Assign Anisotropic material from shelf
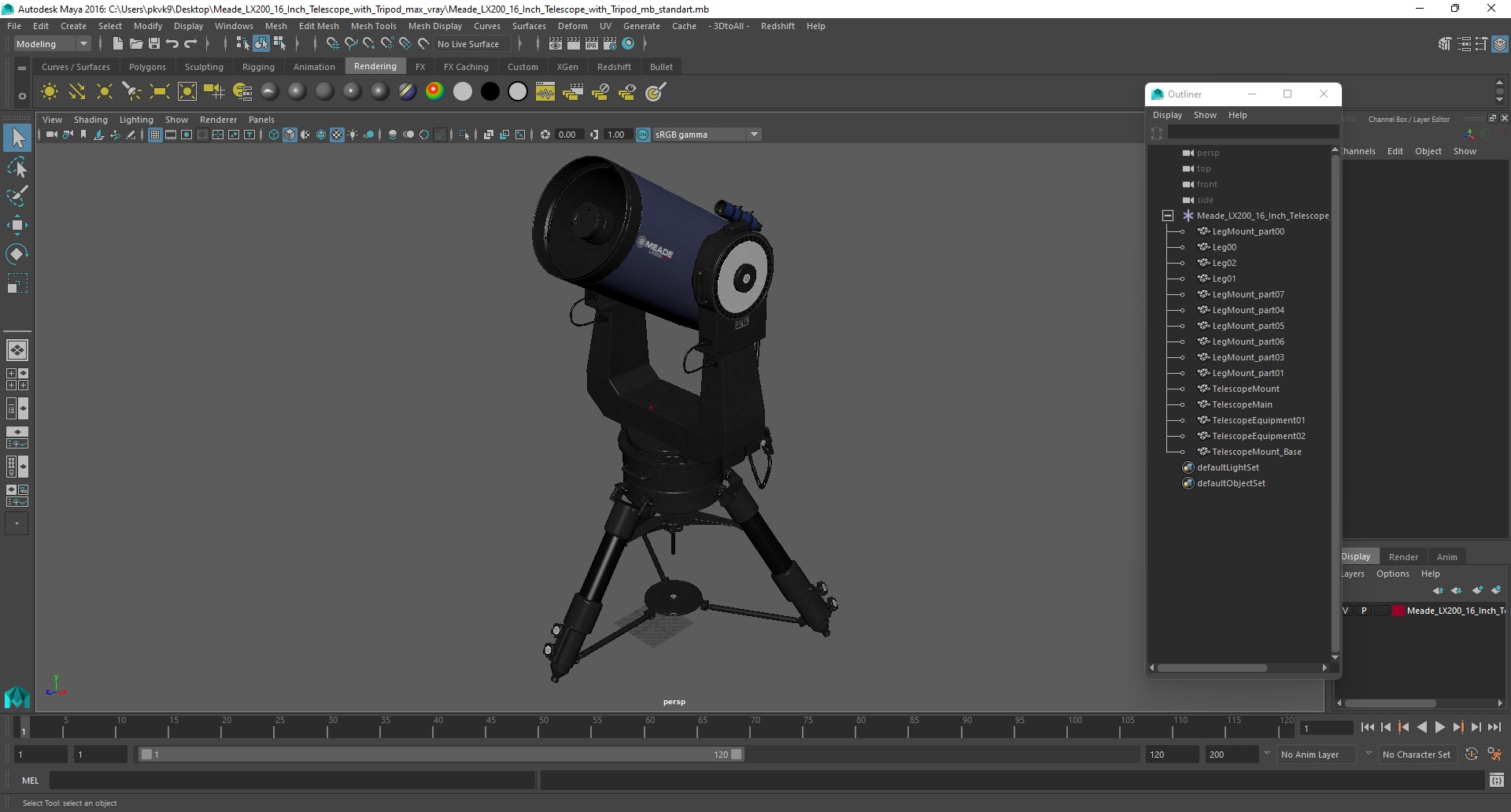1511x812 pixels. [270, 92]
